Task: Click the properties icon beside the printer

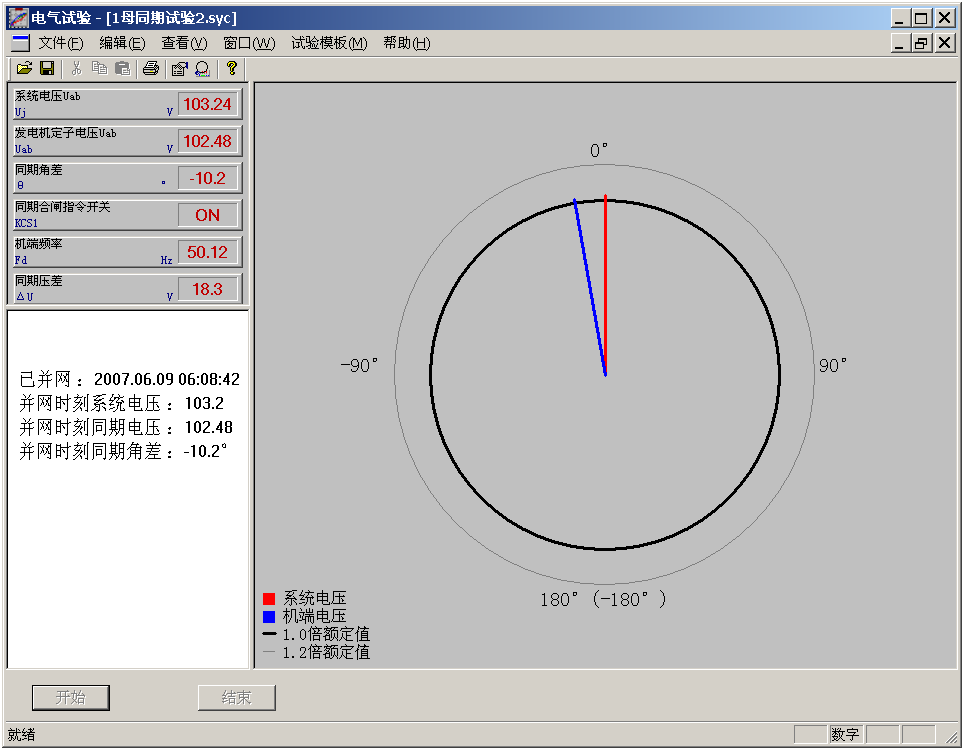Action: click(x=179, y=68)
